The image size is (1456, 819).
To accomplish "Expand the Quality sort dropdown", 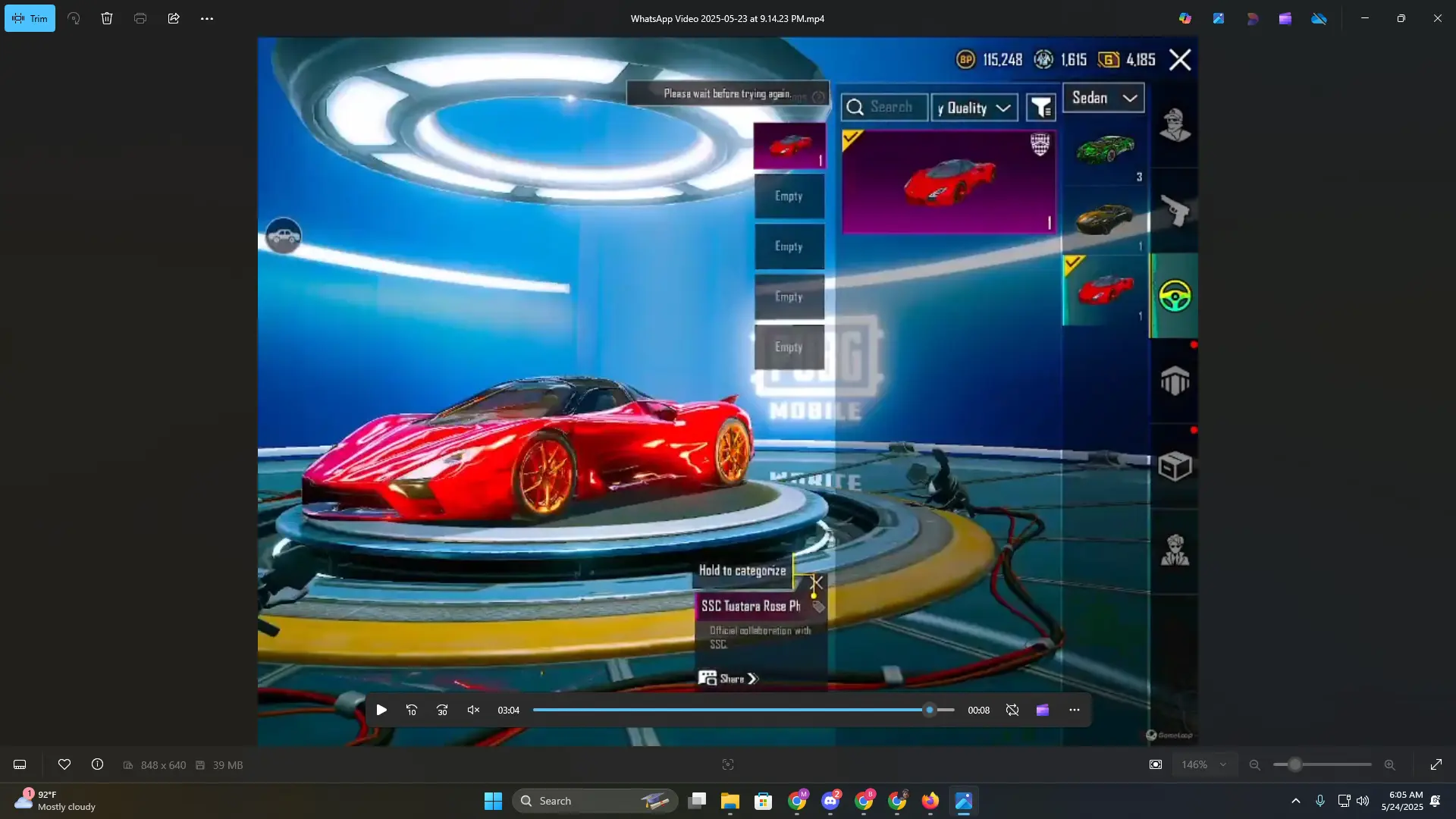I will tap(974, 108).
